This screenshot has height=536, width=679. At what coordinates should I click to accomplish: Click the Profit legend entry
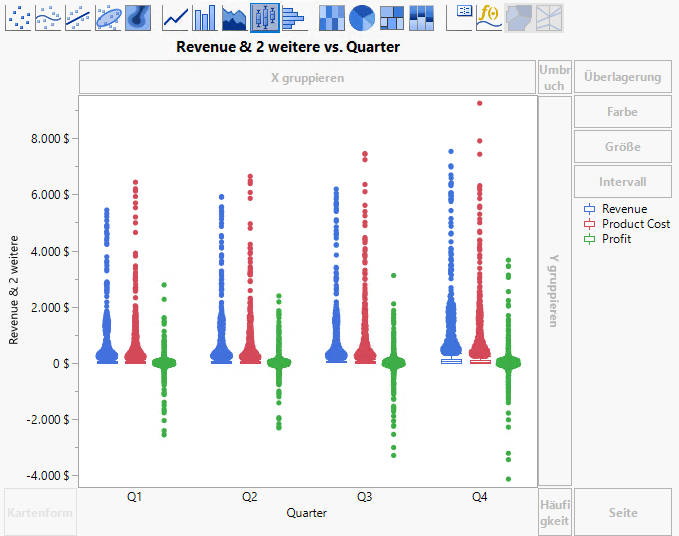tap(616, 239)
